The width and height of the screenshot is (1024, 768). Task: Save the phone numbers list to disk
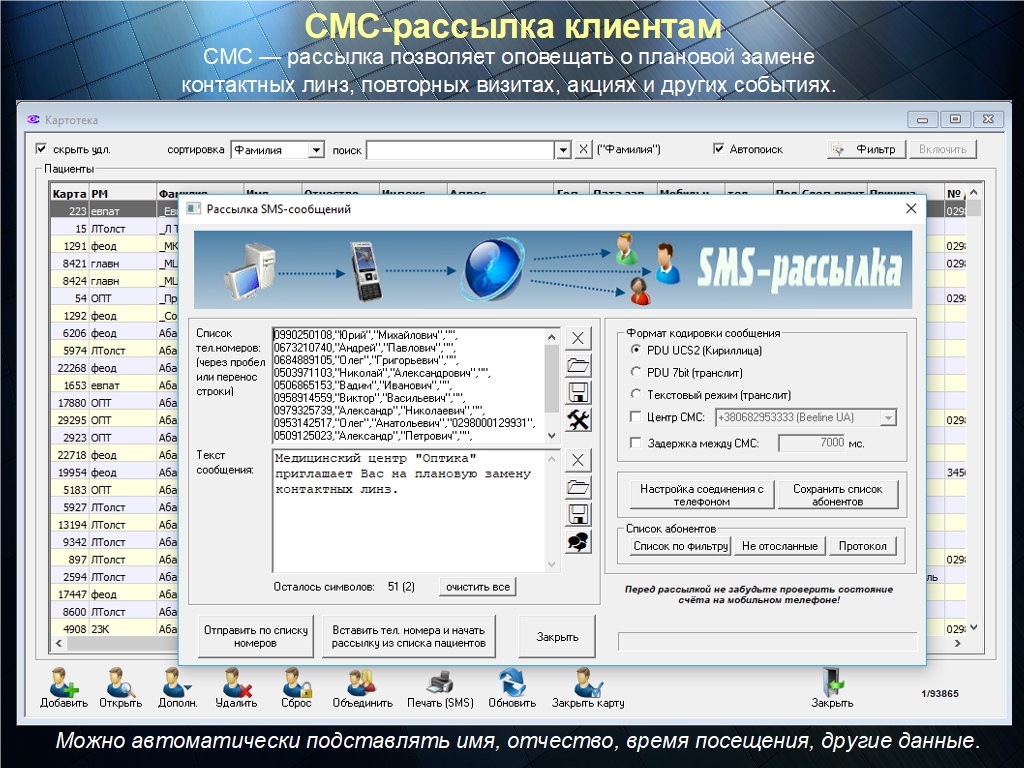pos(579,392)
